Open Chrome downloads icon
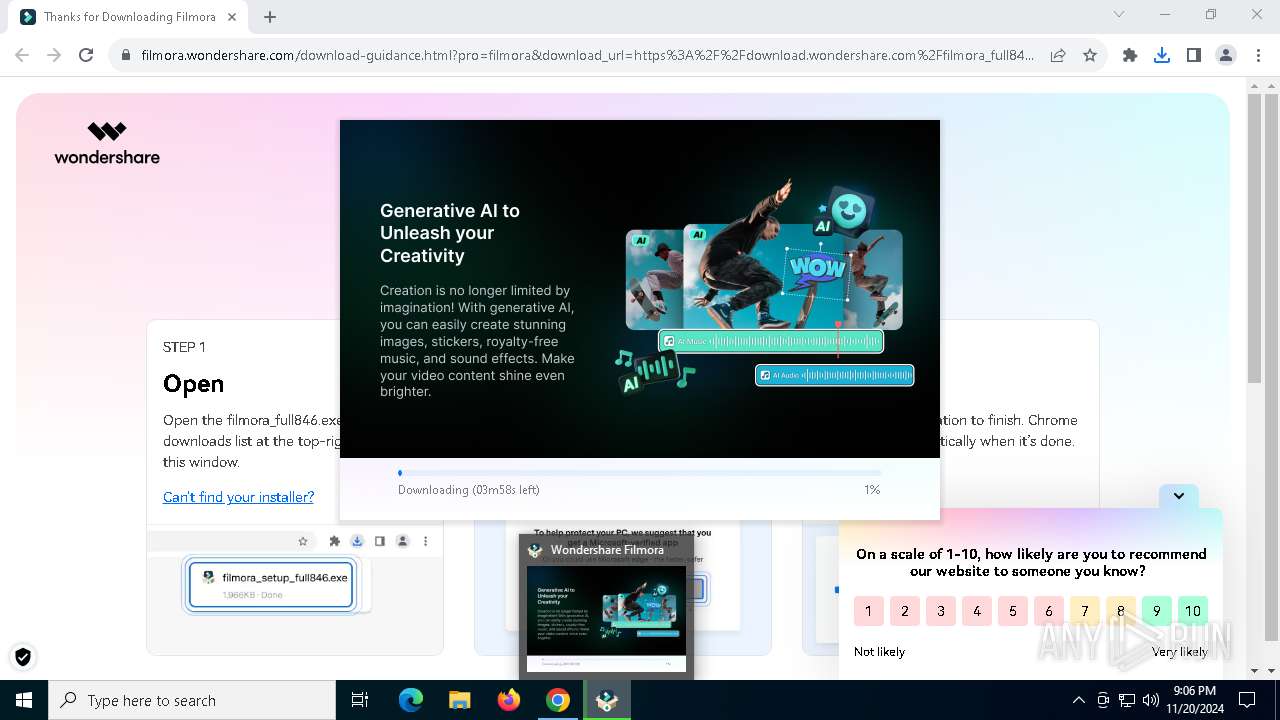The height and width of the screenshot is (720, 1280). (1162, 56)
